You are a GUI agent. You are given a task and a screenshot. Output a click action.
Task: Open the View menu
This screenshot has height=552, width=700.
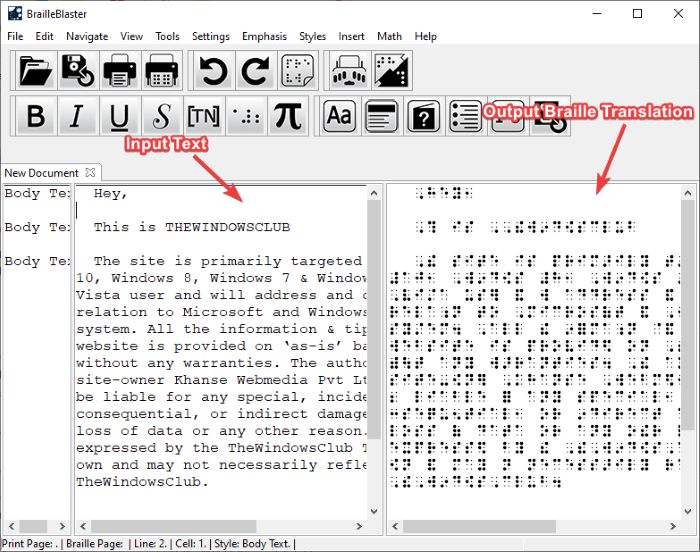click(131, 36)
